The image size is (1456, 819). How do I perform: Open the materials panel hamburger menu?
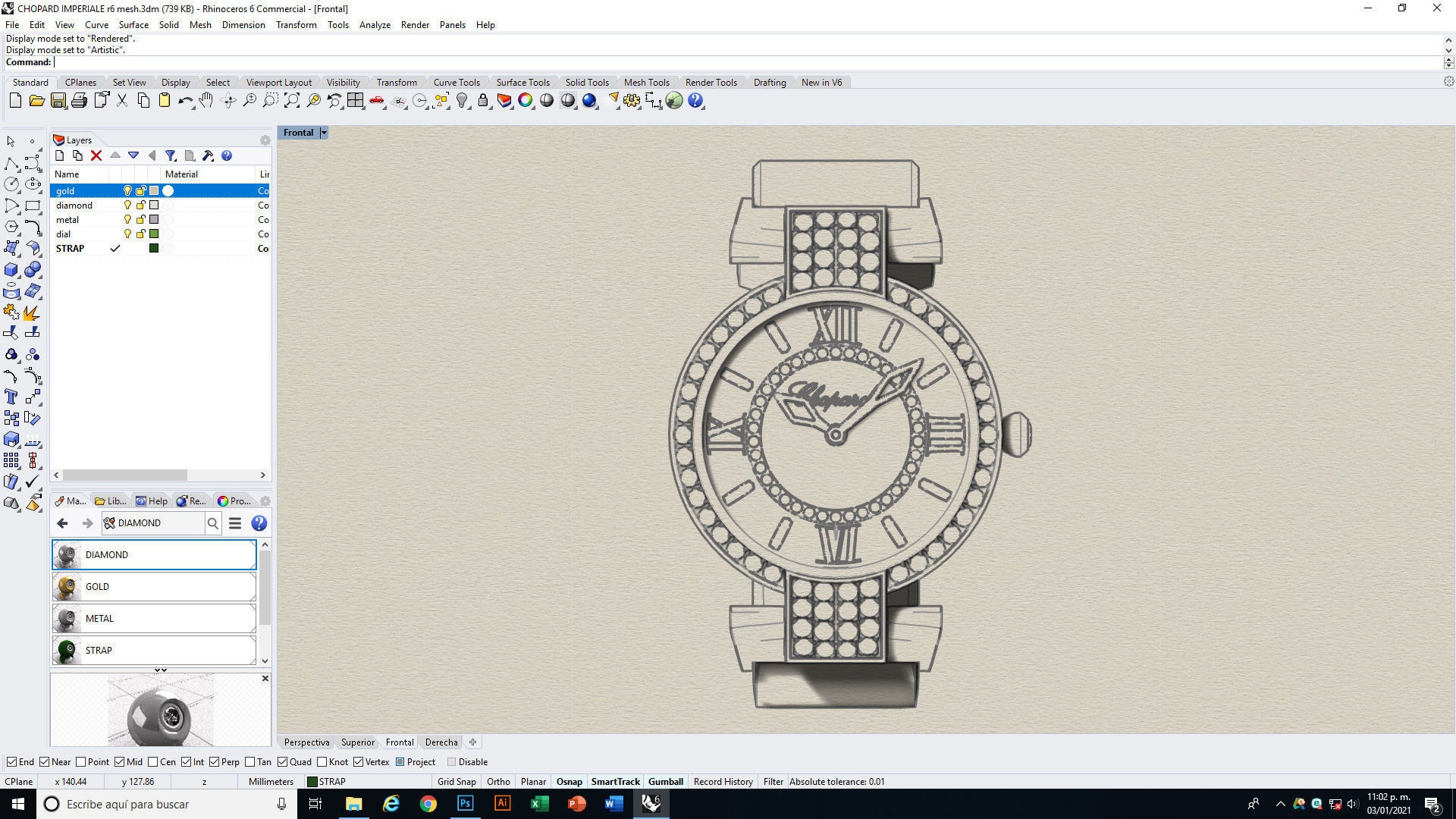pyautogui.click(x=235, y=523)
